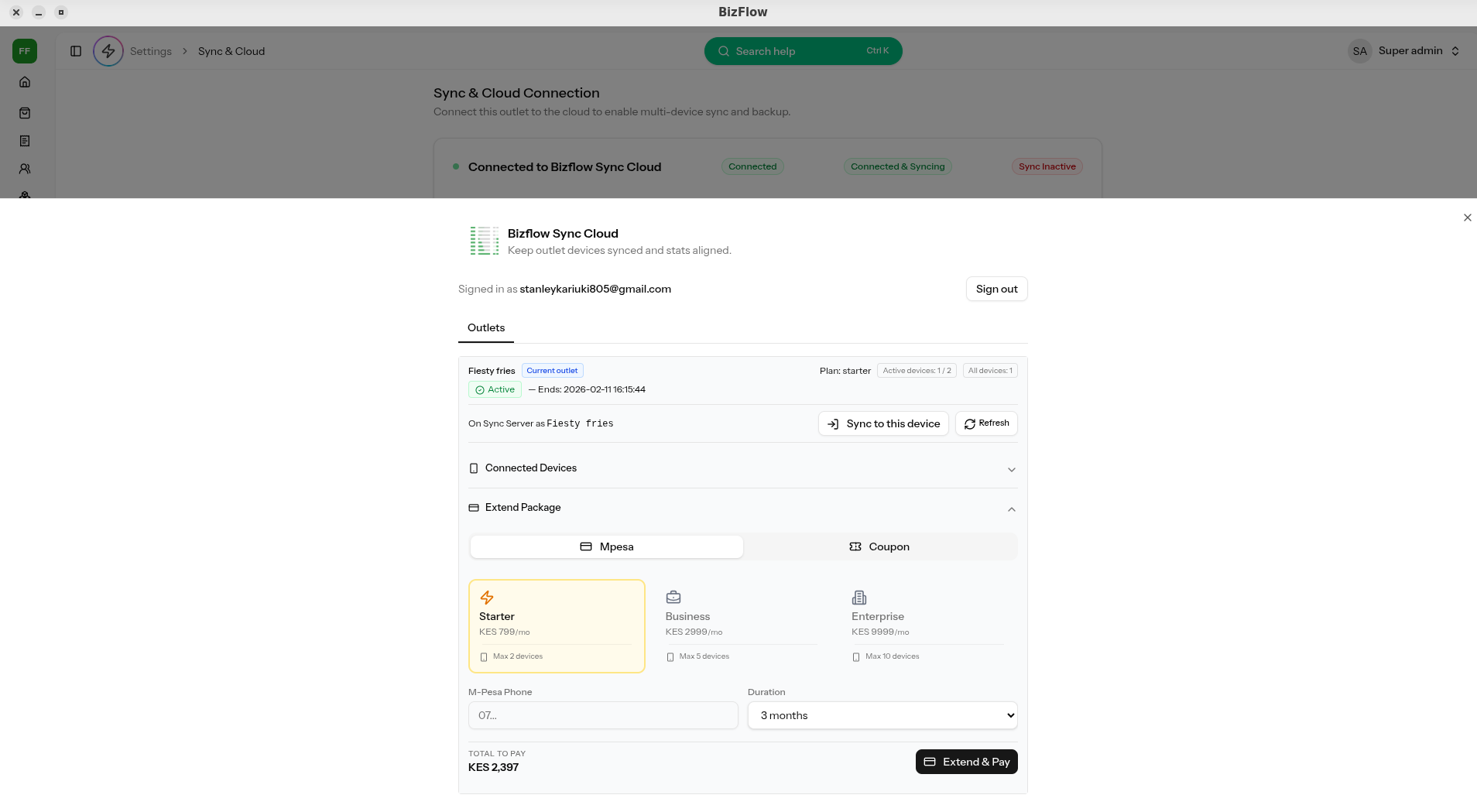Click the Sign out button
The width and height of the screenshot is (1477, 812).
(996, 289)
